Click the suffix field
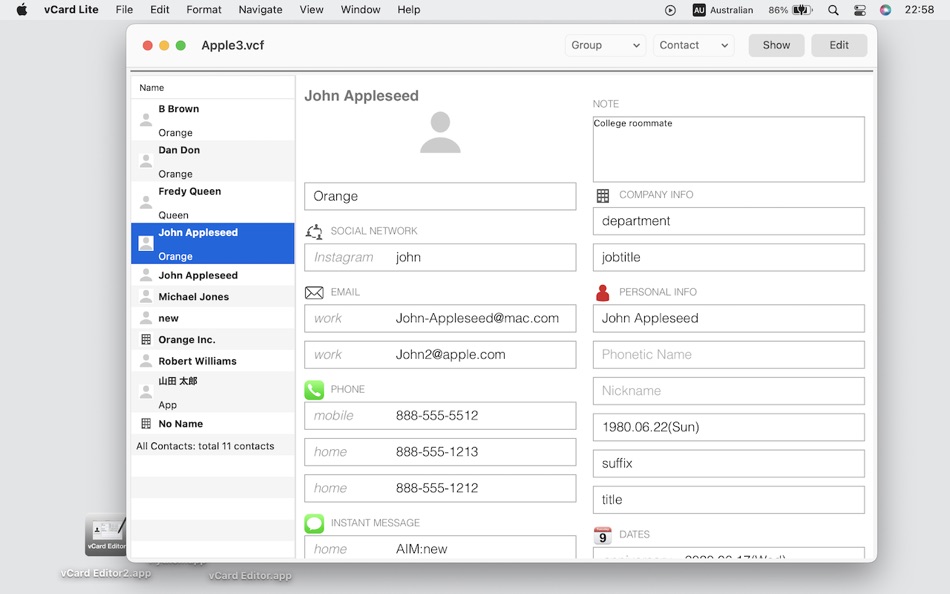950x594 pixels. point(728,464)
